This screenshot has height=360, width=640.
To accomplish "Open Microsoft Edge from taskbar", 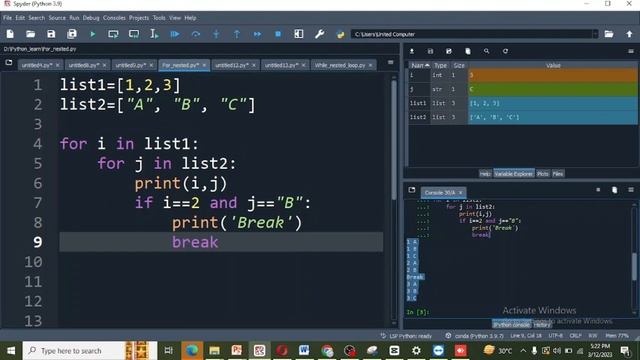I will click(x=192, y=351).
